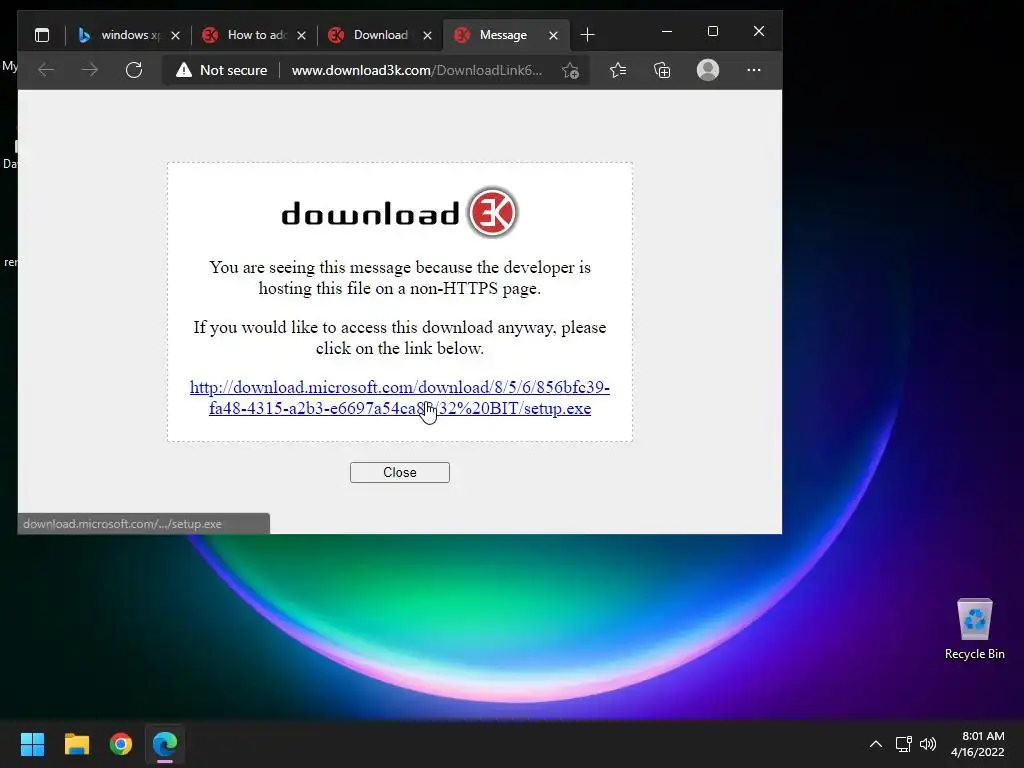Close the 'Download' tab

click(x=427, y=35)
